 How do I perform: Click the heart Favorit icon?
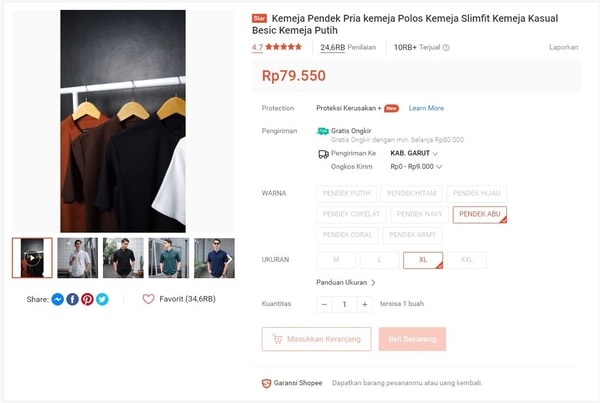(148, 299)
